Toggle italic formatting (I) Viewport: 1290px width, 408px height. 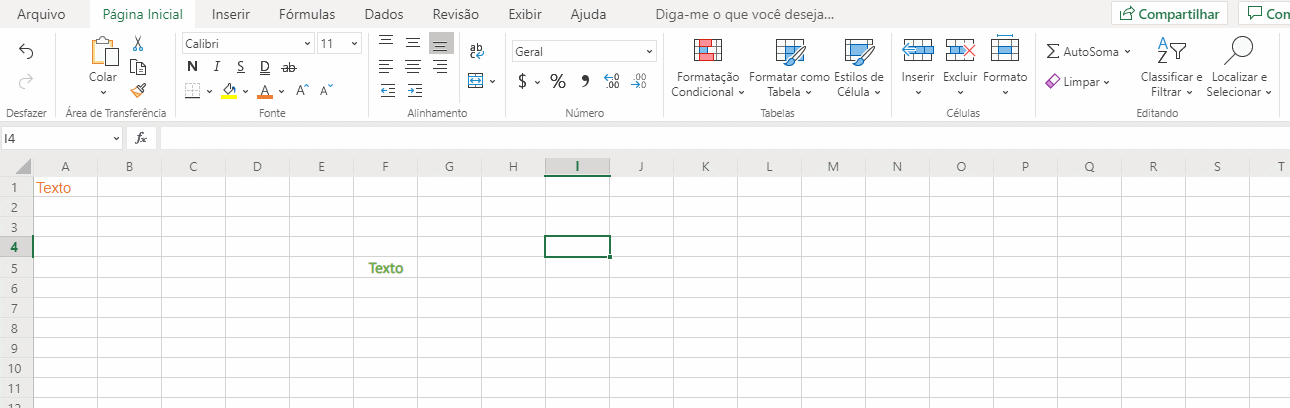tap(216, 67)
